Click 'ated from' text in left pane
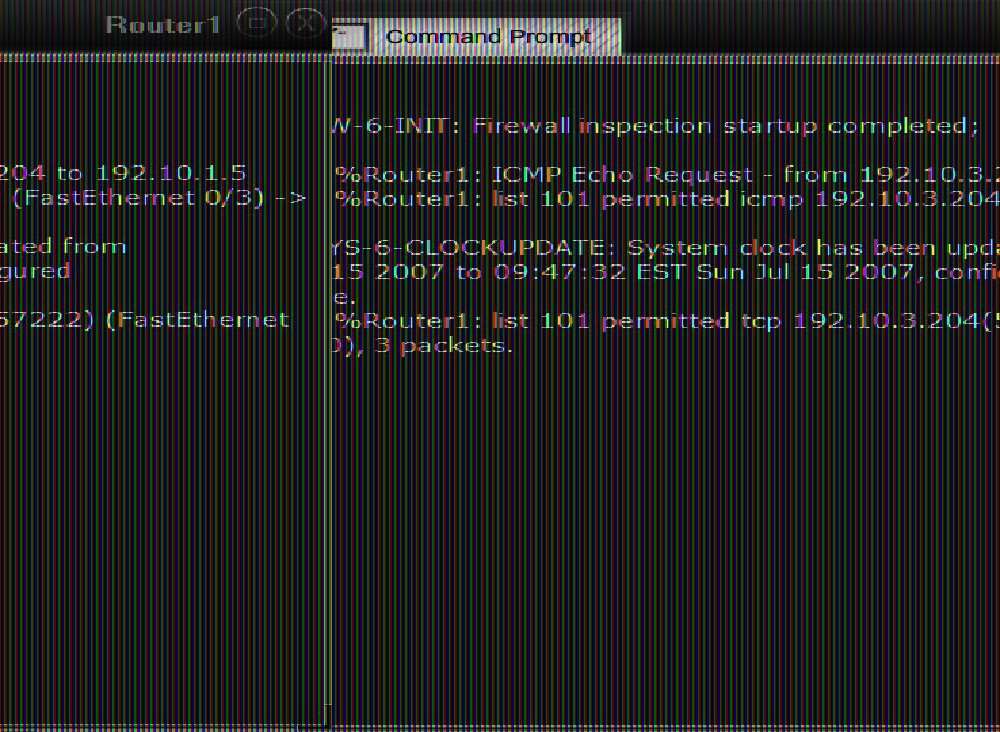Image resolution: width=1000 pixels, height=732 pixels. point(63,247)
